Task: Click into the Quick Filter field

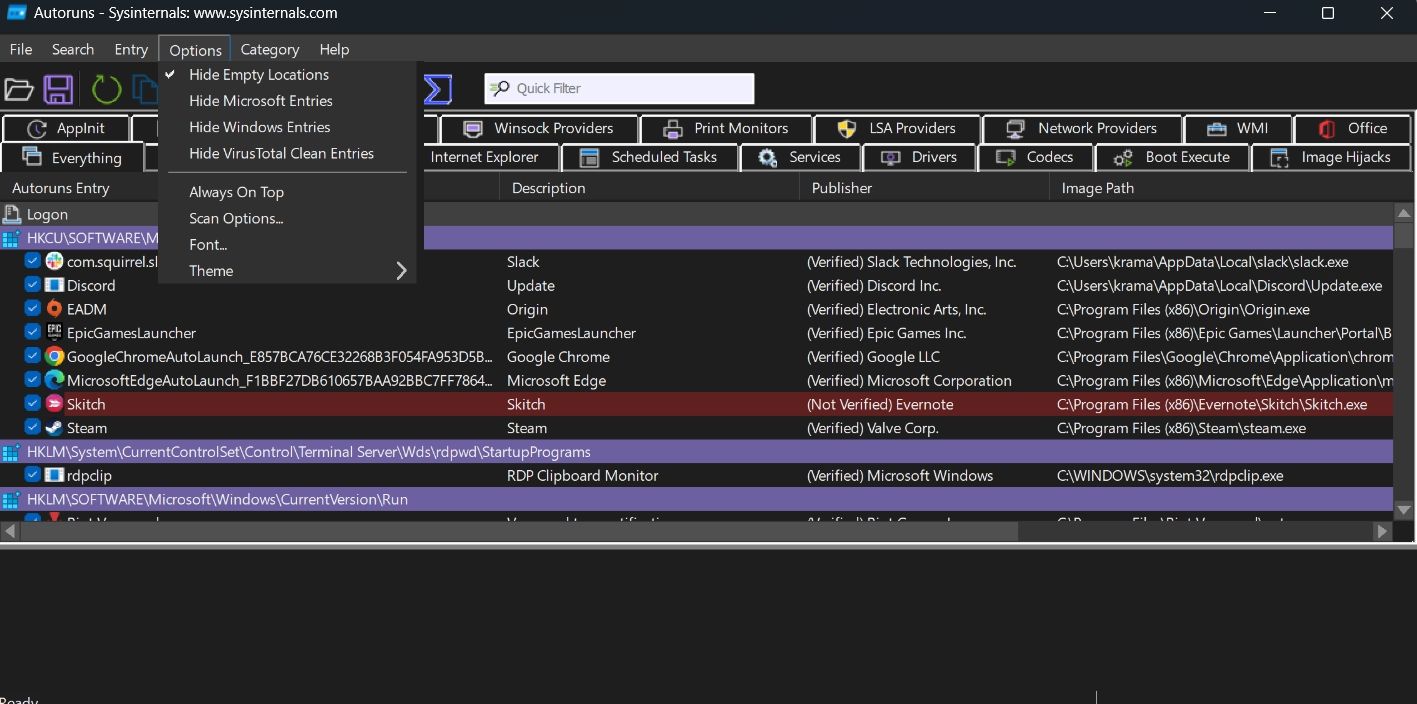Action: point(619,88)
